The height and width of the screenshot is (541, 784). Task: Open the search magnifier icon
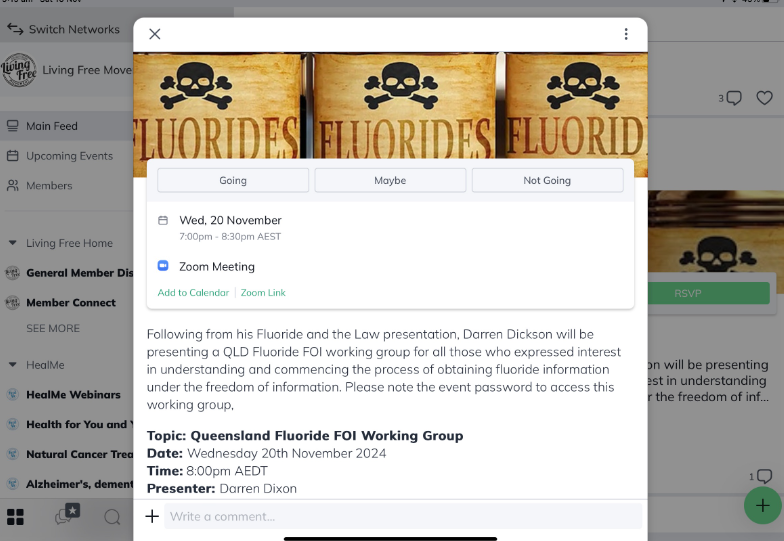tap(112, 516)
